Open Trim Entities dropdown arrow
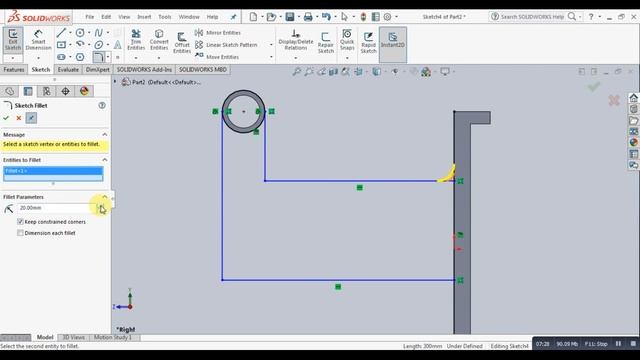The image size is (640, 360). 136,58
